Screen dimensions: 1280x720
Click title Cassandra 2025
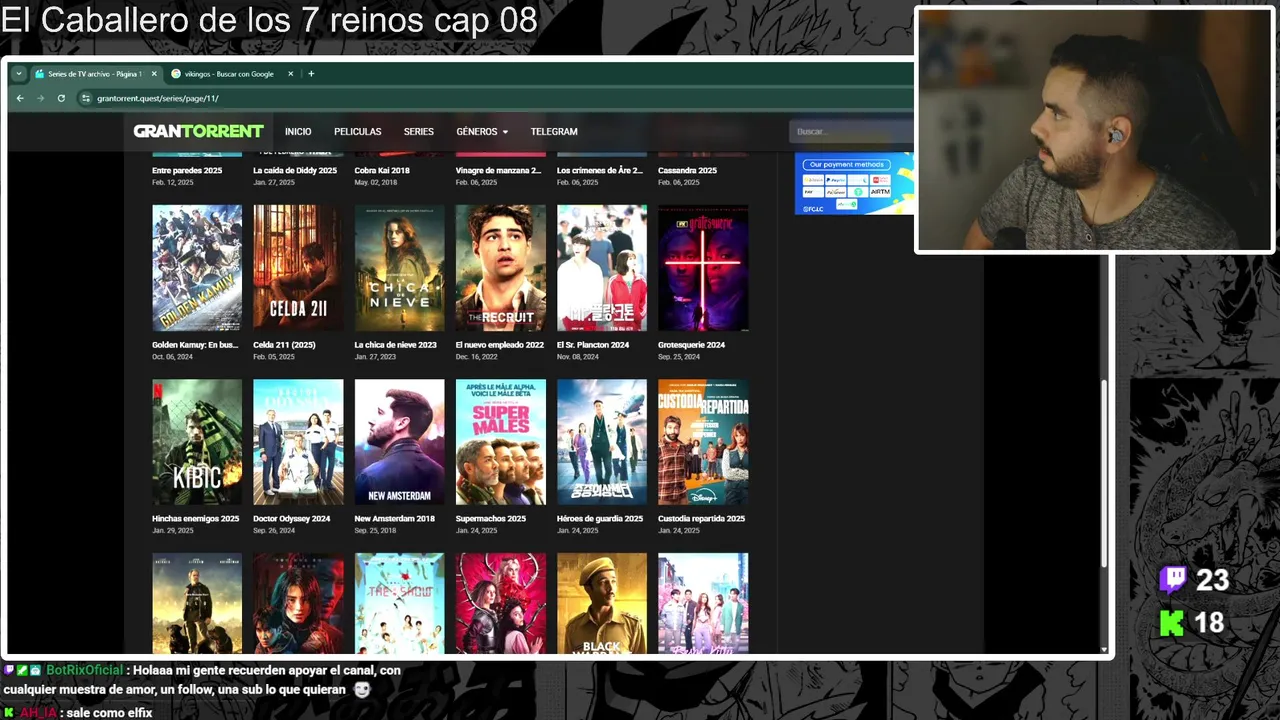(687, 171)
